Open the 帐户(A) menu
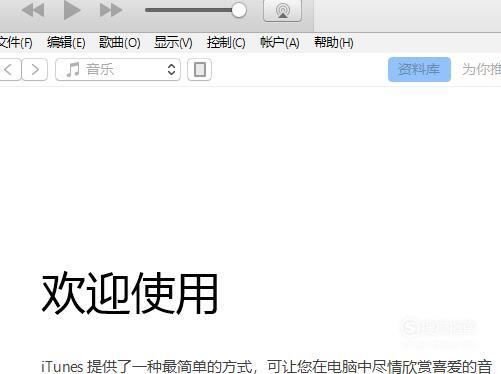 click(280, 43)
